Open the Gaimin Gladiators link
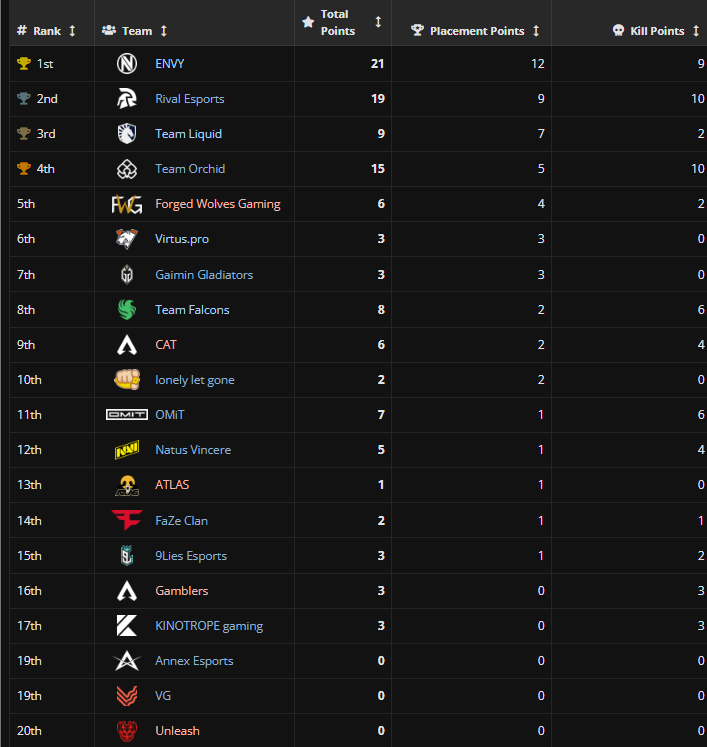 pos(204,275)
